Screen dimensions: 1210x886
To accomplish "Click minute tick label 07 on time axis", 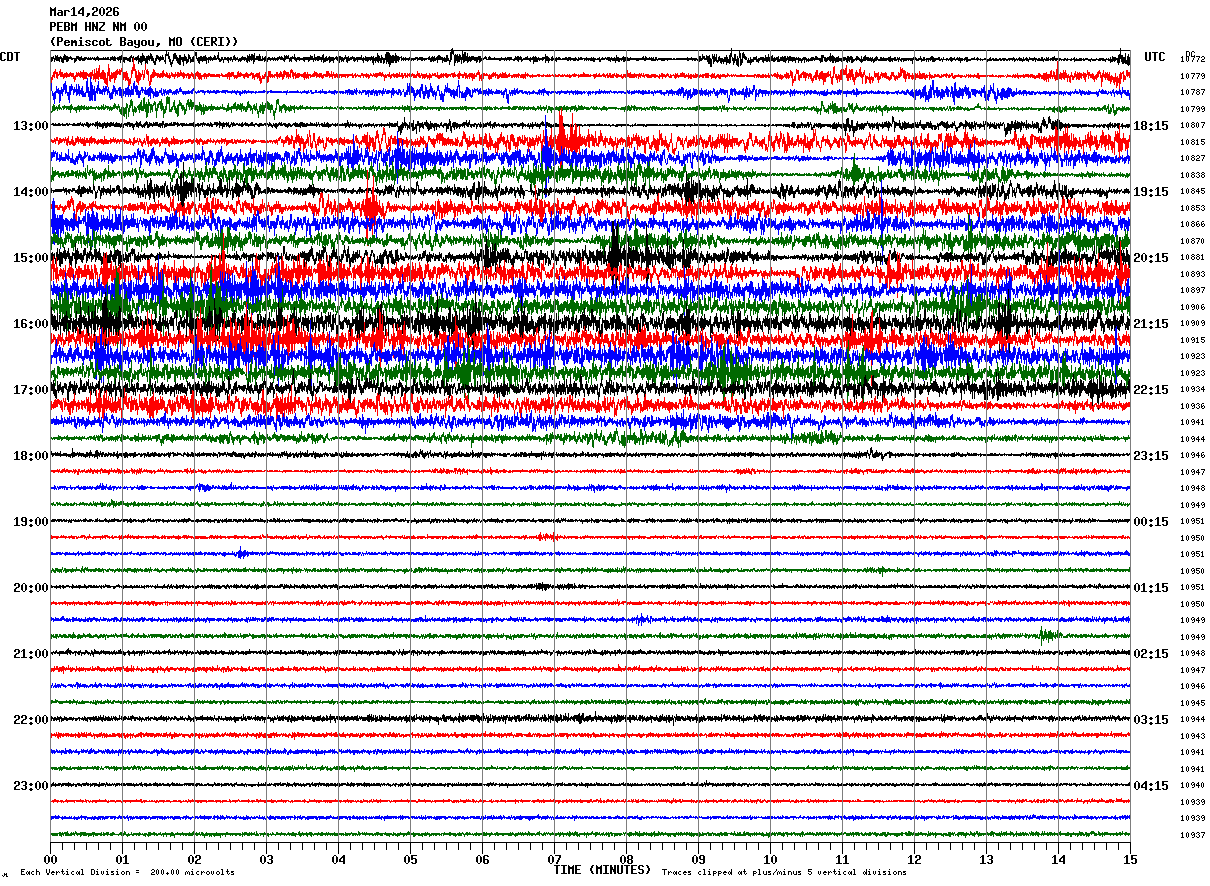I will pyautogui.click(x=554, y=859).
